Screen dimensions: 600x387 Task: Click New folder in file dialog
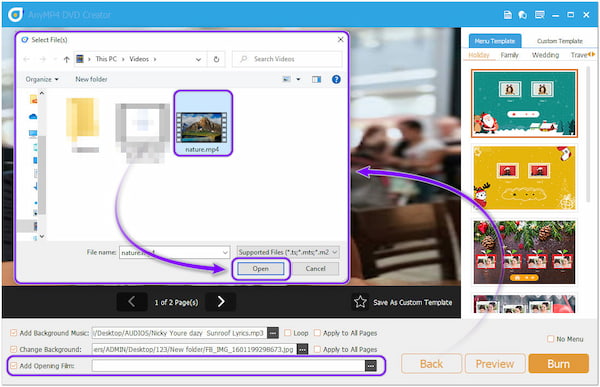coord(91,79)
